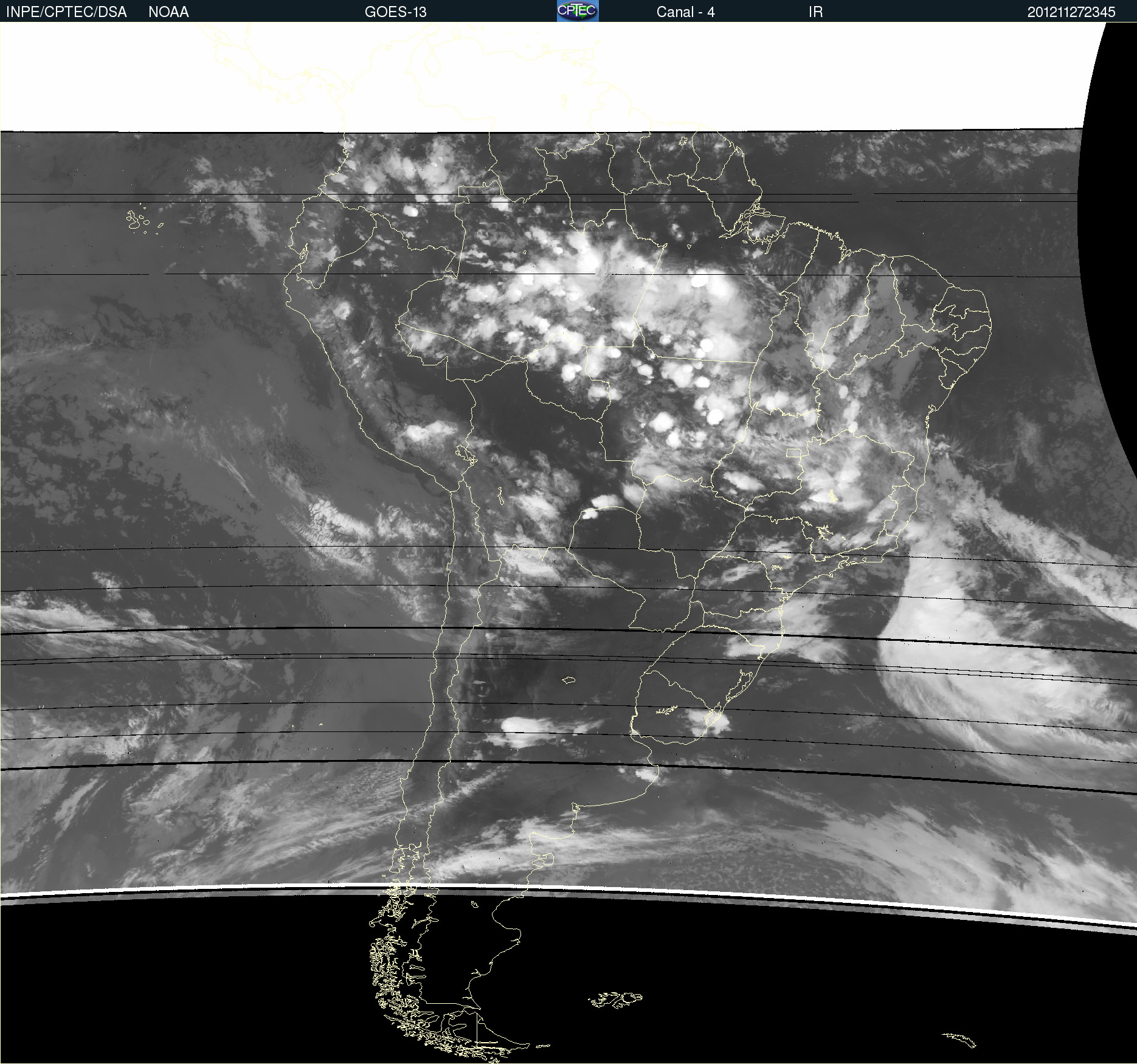Click the small rectangular Federal District outline in Brazil
This screenshot has height=1064, width=1137.
(793, 453)
